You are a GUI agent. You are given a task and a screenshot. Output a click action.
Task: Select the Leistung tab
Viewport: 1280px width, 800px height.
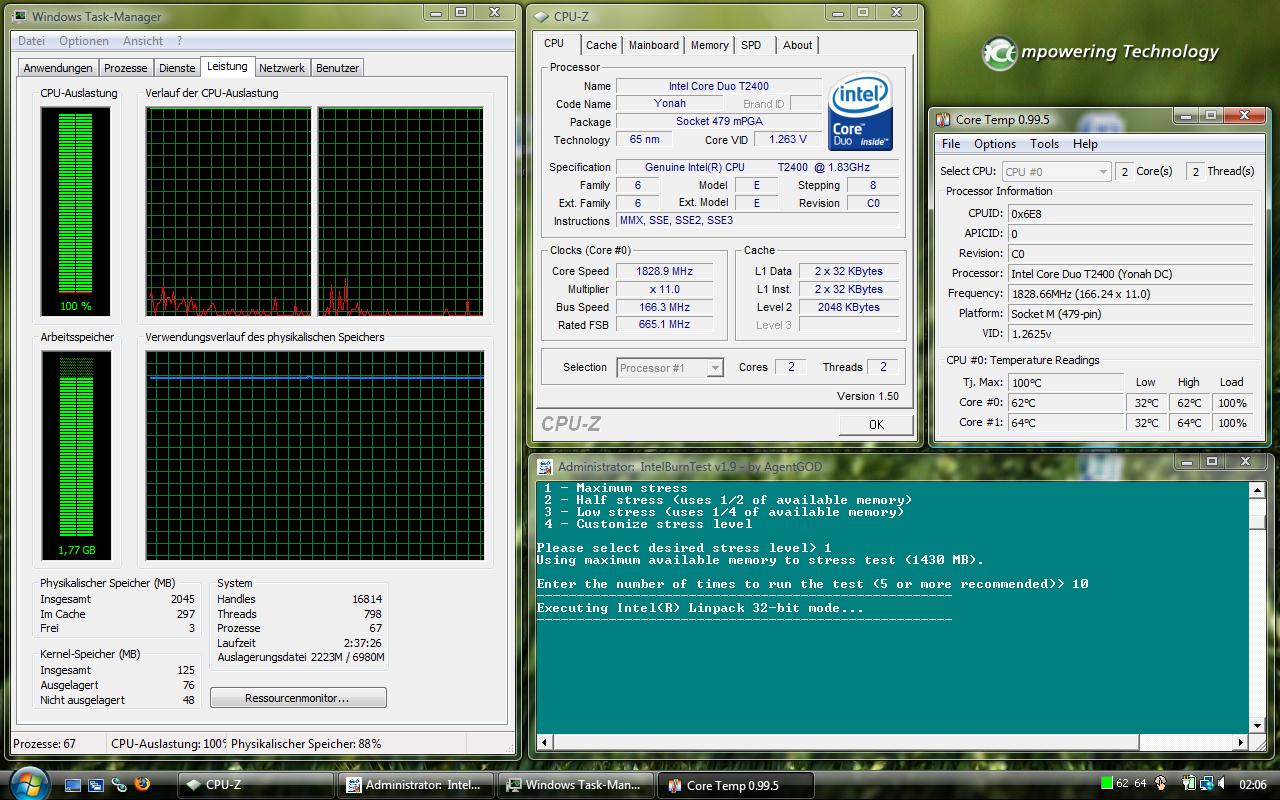tap(227, 66)
